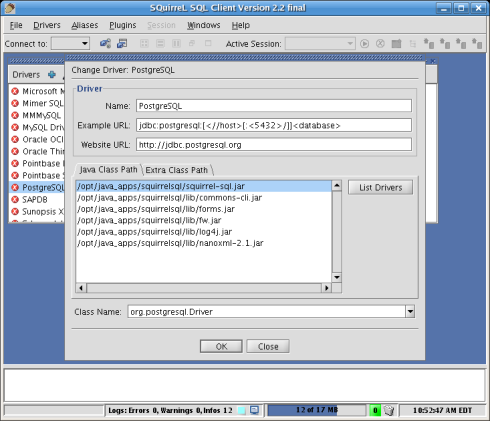Click the red X icon beside Oracle Thin
Screen dimensions: 490x421
click(15, 151)
